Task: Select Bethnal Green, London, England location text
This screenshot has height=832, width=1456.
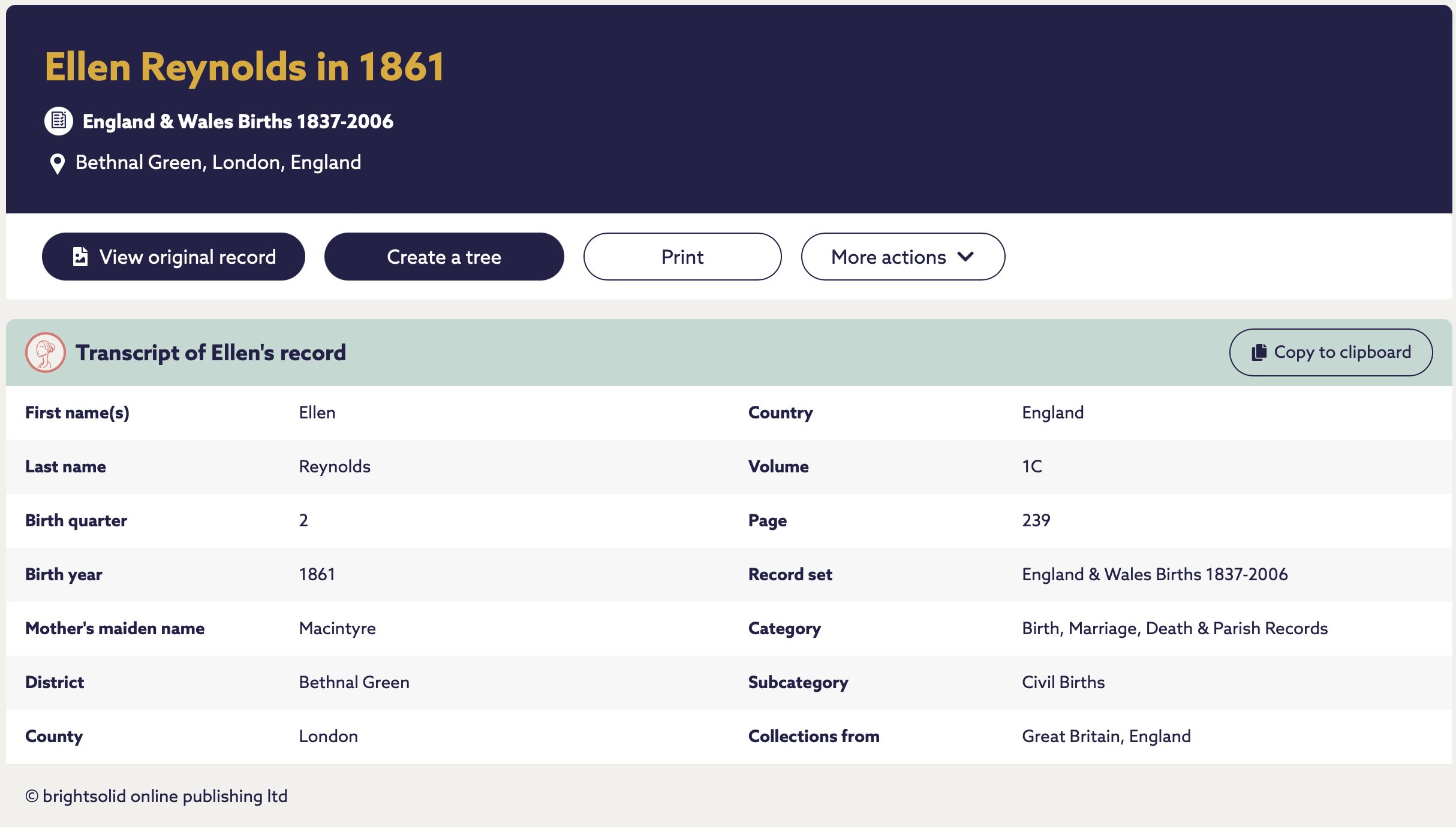Action: coord(218,162)
